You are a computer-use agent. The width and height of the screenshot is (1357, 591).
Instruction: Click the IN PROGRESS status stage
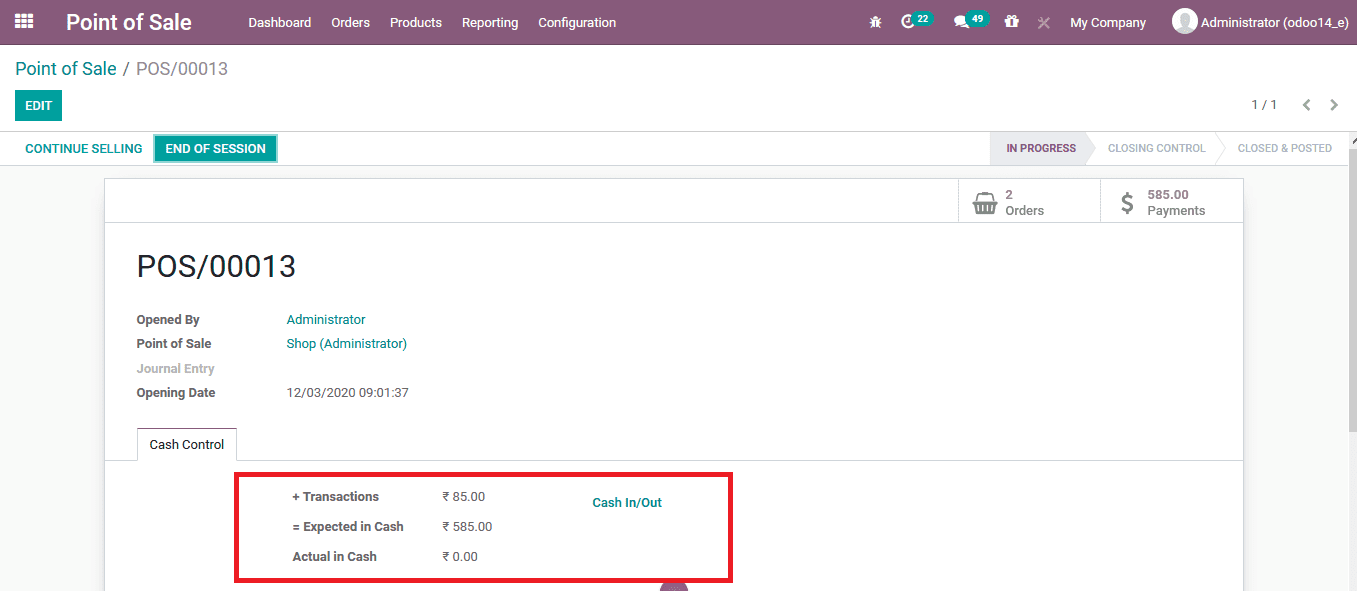pyautogui.click(x=1041, y=148)
